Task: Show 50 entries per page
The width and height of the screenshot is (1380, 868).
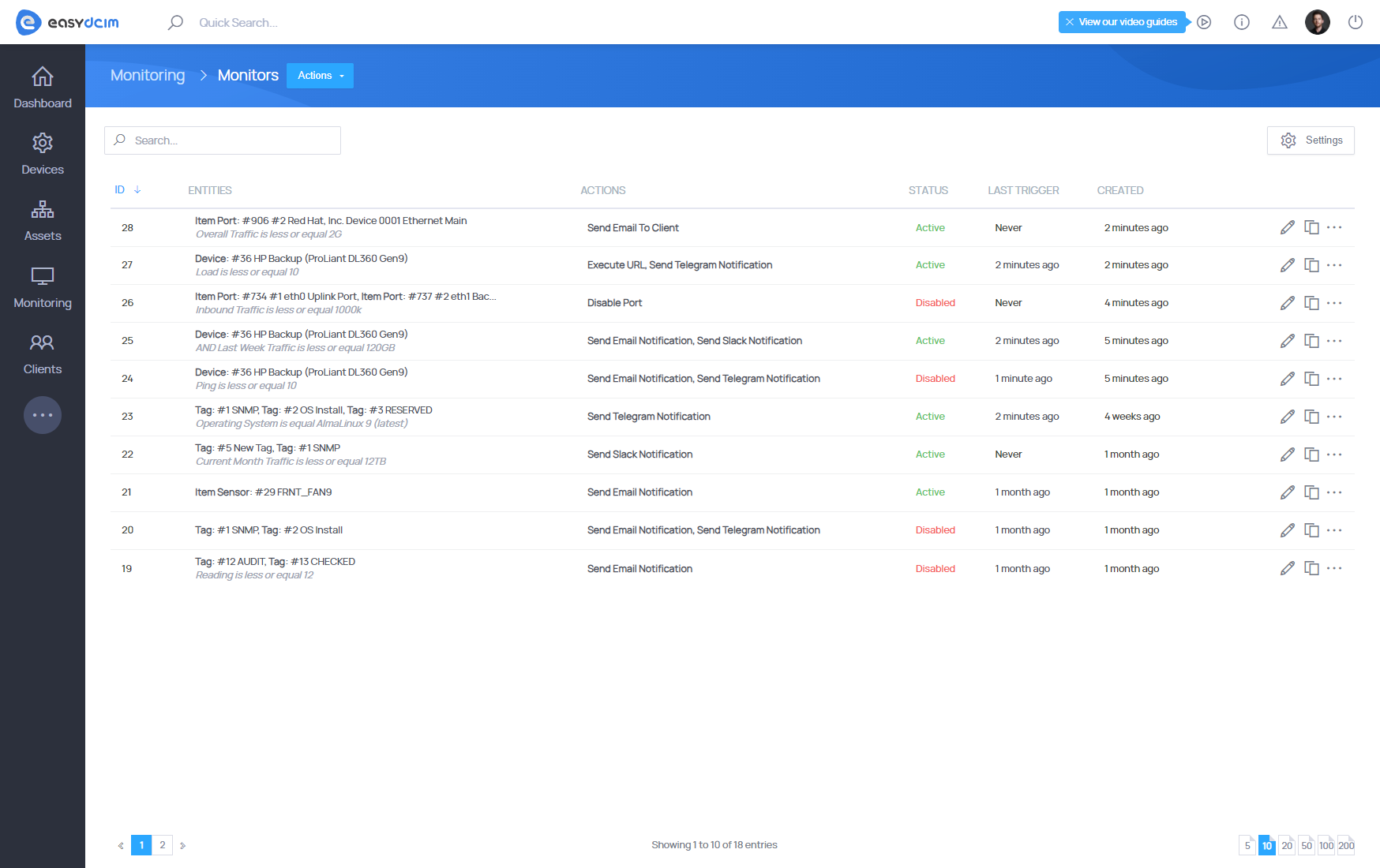Action: pos(1306,845)
